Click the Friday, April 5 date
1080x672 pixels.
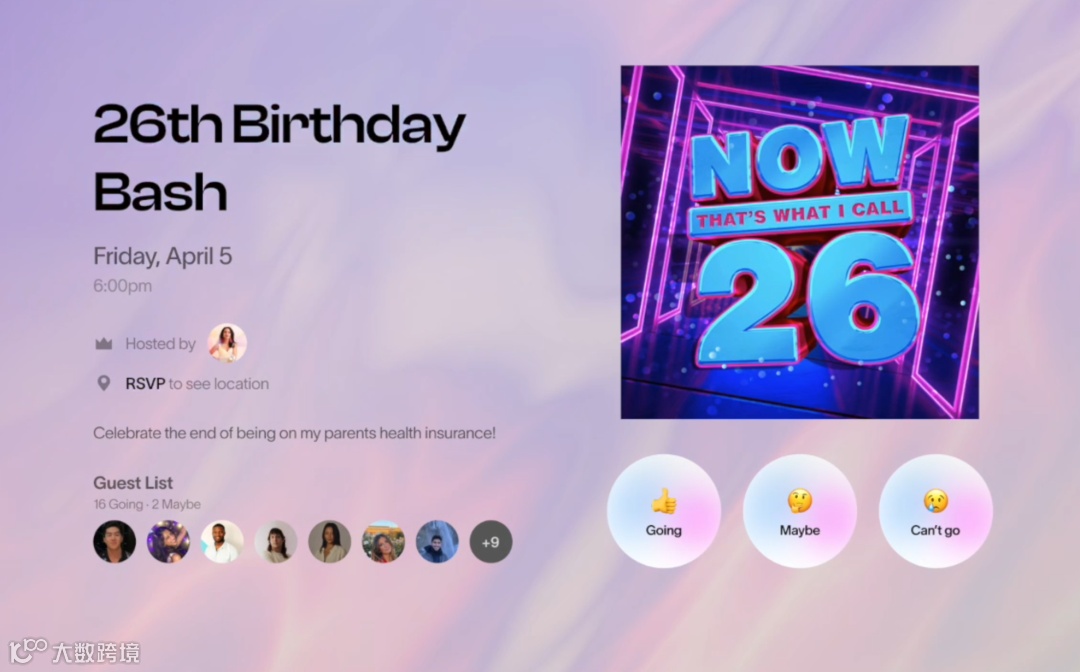(x=163, y=256)
